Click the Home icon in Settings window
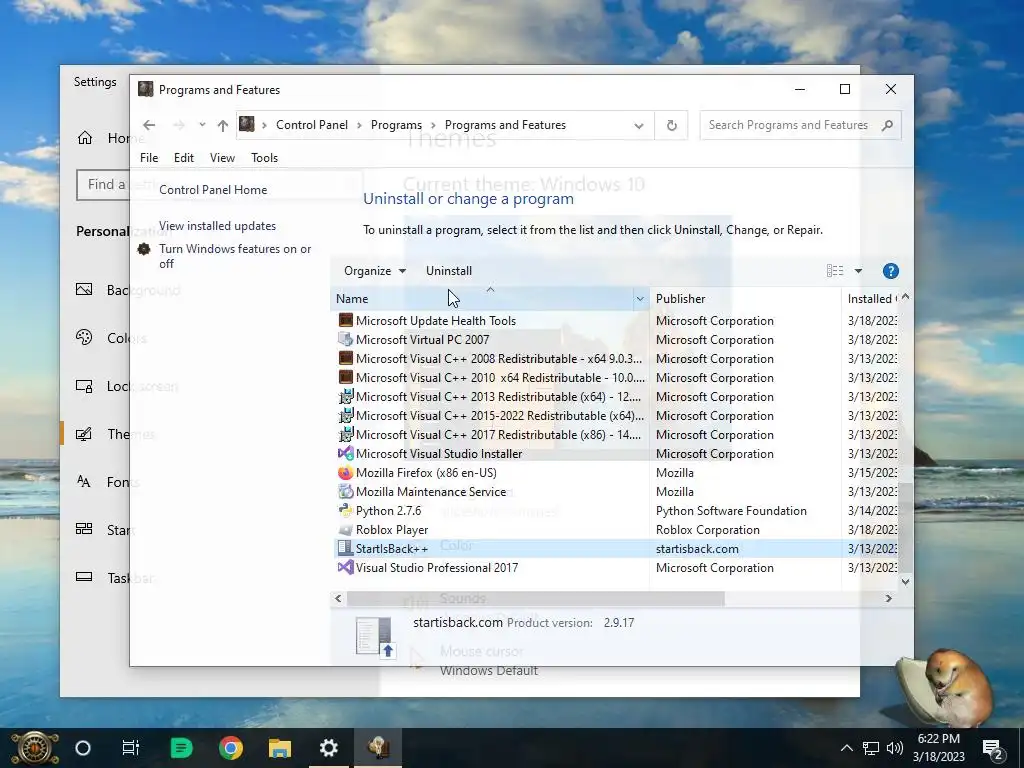Screen dimensions: 1024x768 tap(85, 138)
